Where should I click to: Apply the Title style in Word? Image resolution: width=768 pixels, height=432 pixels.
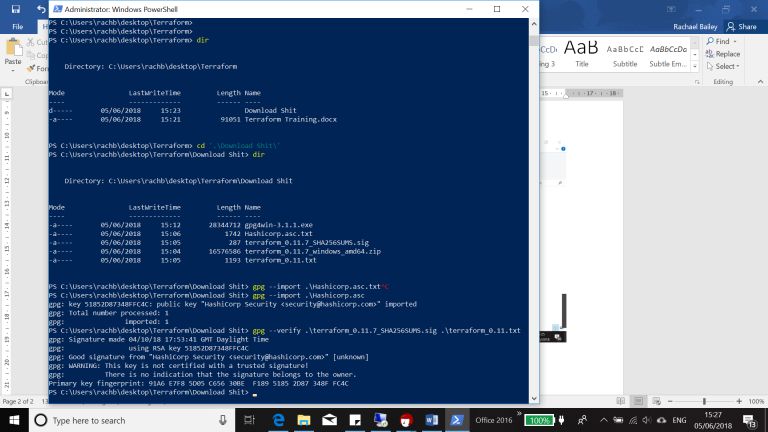tap(581, 53)
